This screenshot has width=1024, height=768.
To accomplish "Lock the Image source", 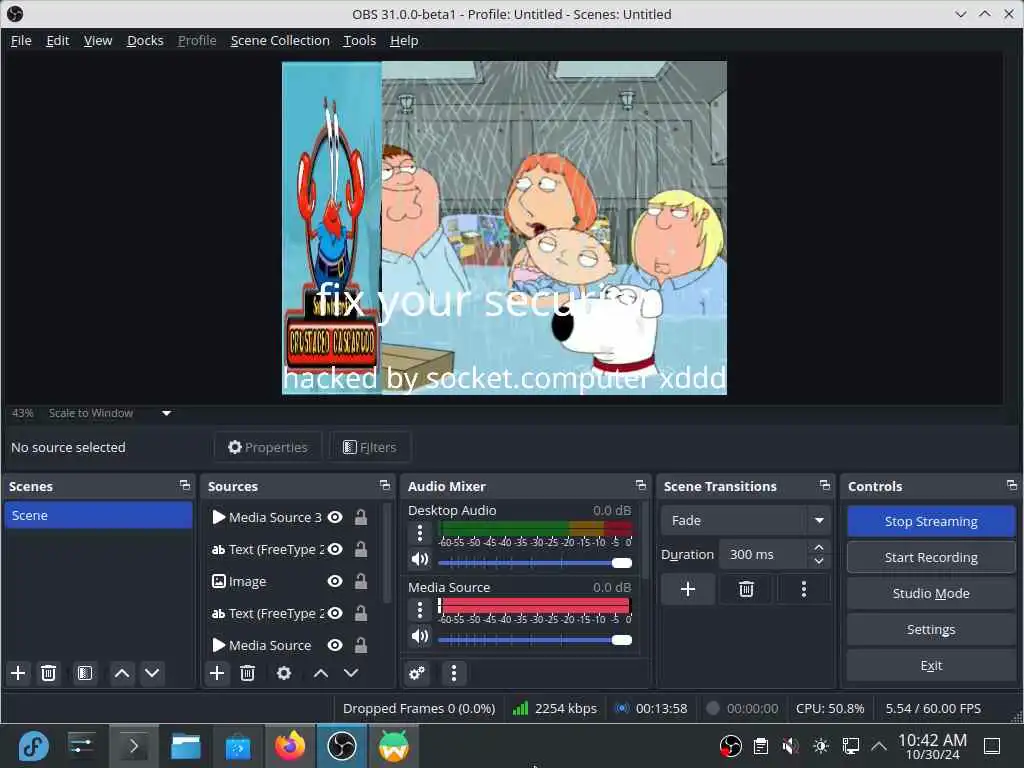I will tap(360, 581).
